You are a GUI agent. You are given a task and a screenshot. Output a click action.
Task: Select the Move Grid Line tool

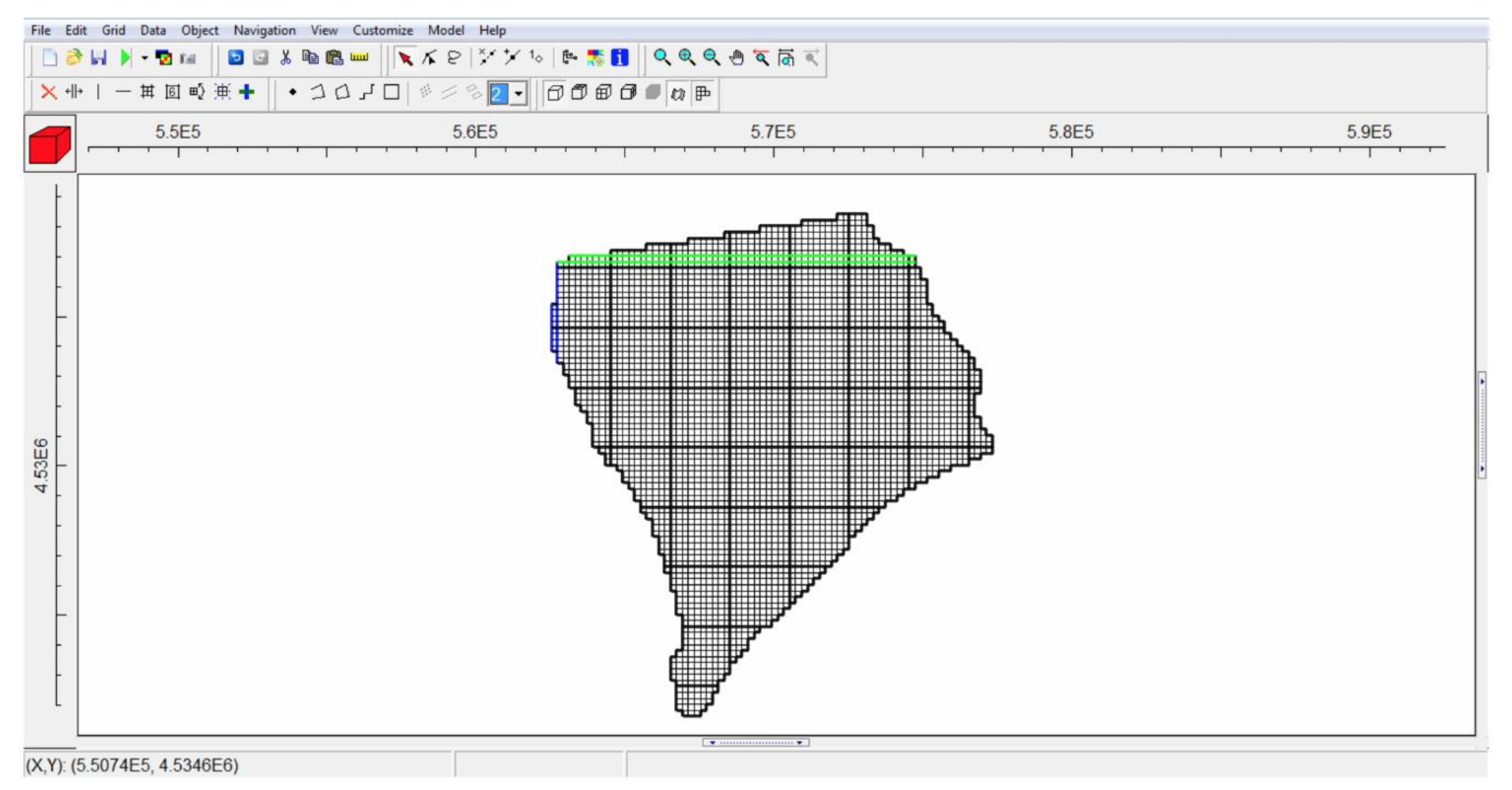74,92
